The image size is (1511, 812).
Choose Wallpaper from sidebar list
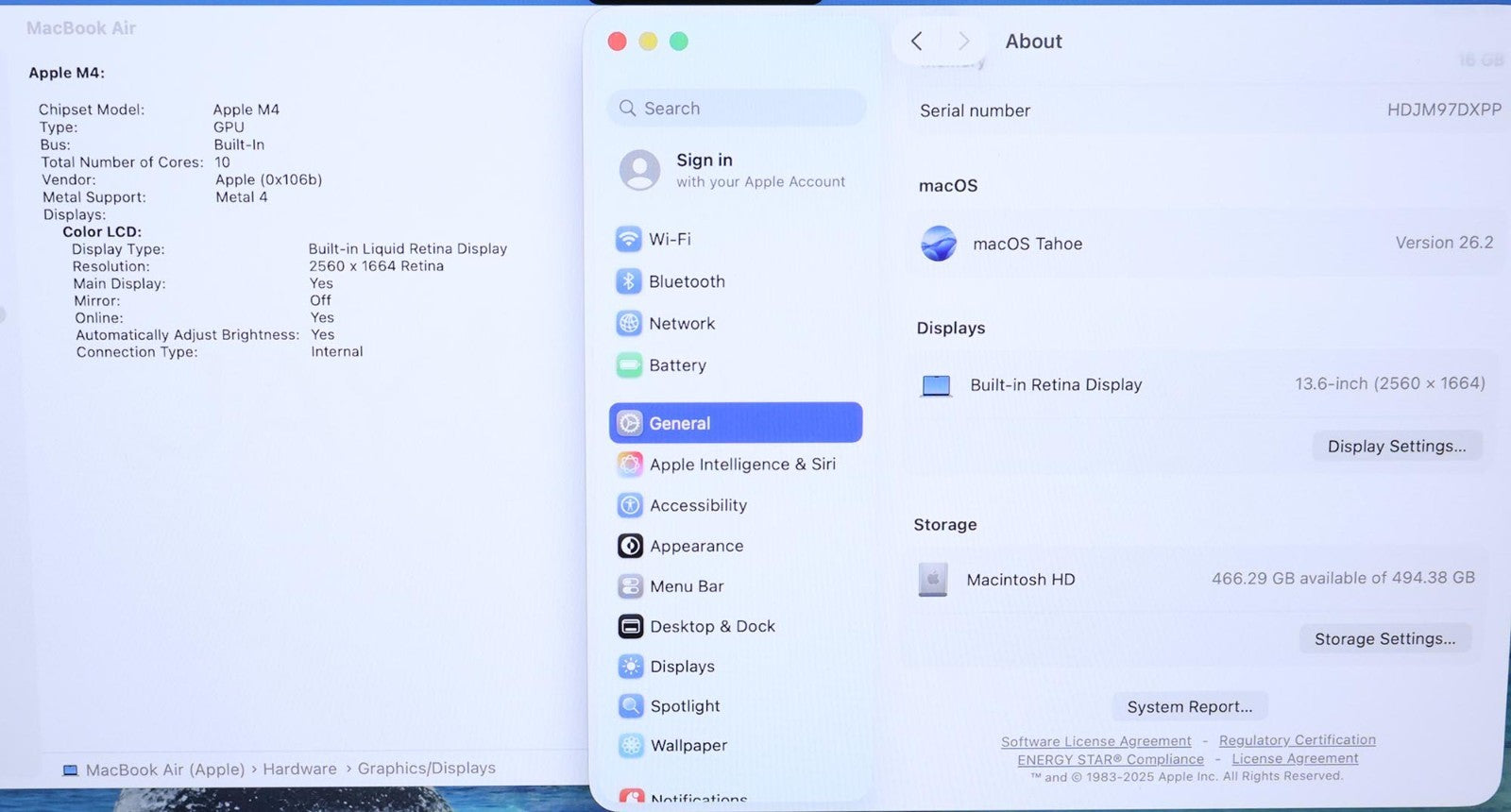tap(688, 745)
